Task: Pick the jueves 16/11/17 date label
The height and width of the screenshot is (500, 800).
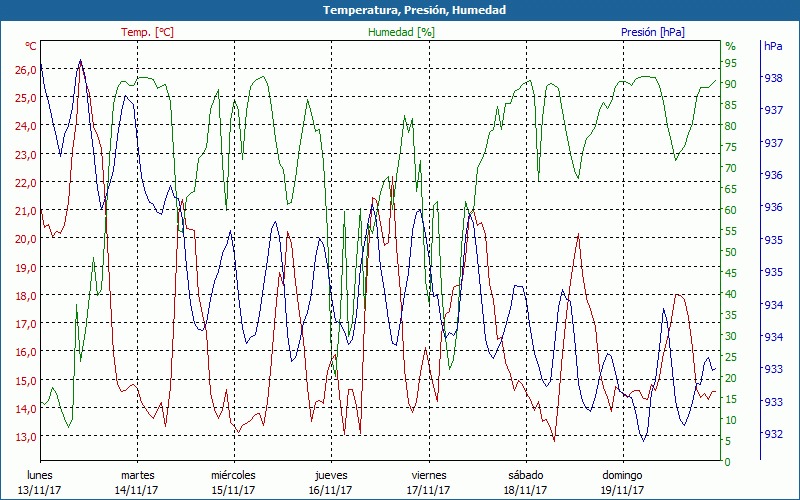Action: click(331, 482)
